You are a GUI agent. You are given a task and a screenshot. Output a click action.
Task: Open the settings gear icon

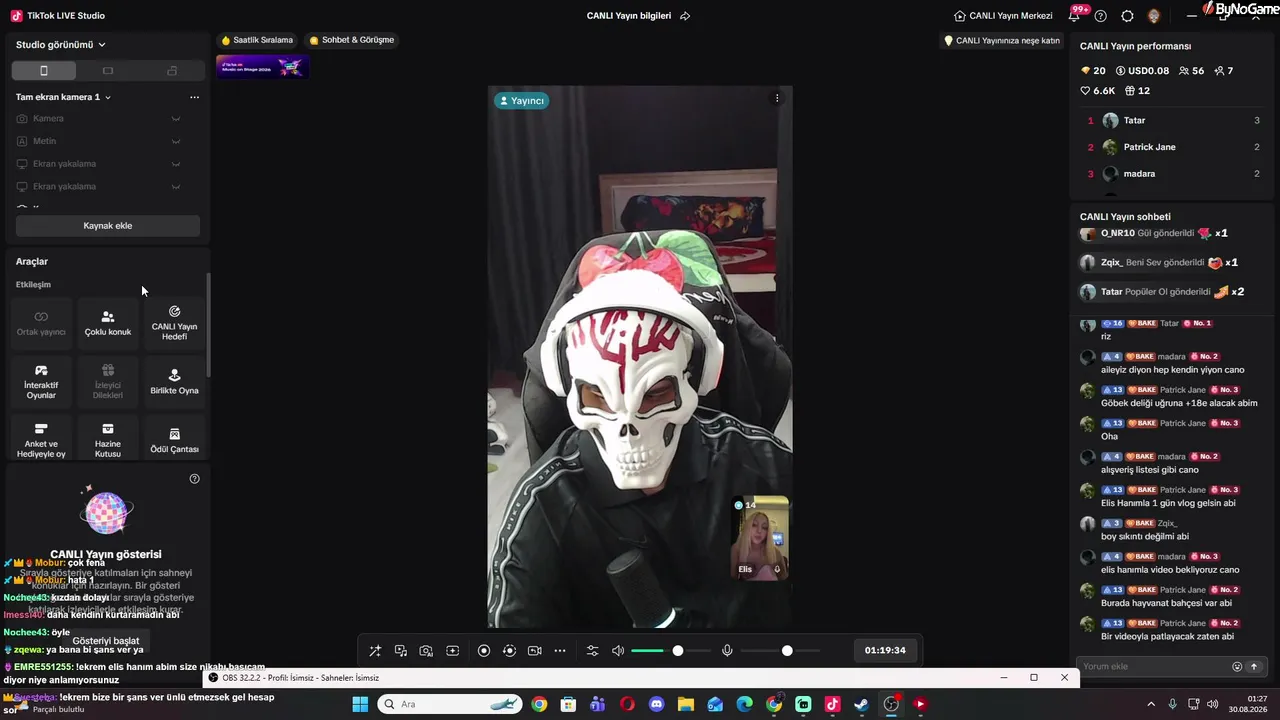pyautogui.click(x=1127, y=16)
